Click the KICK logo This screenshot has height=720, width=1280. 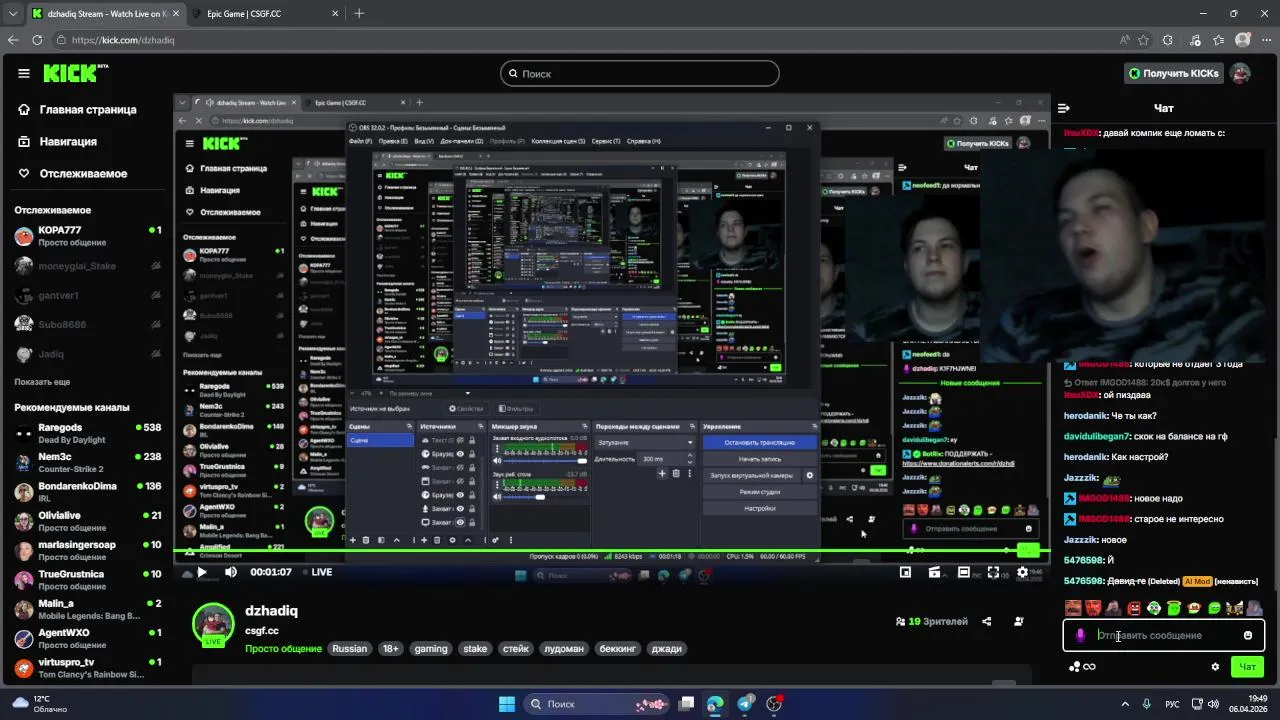(x=76, y=73)
